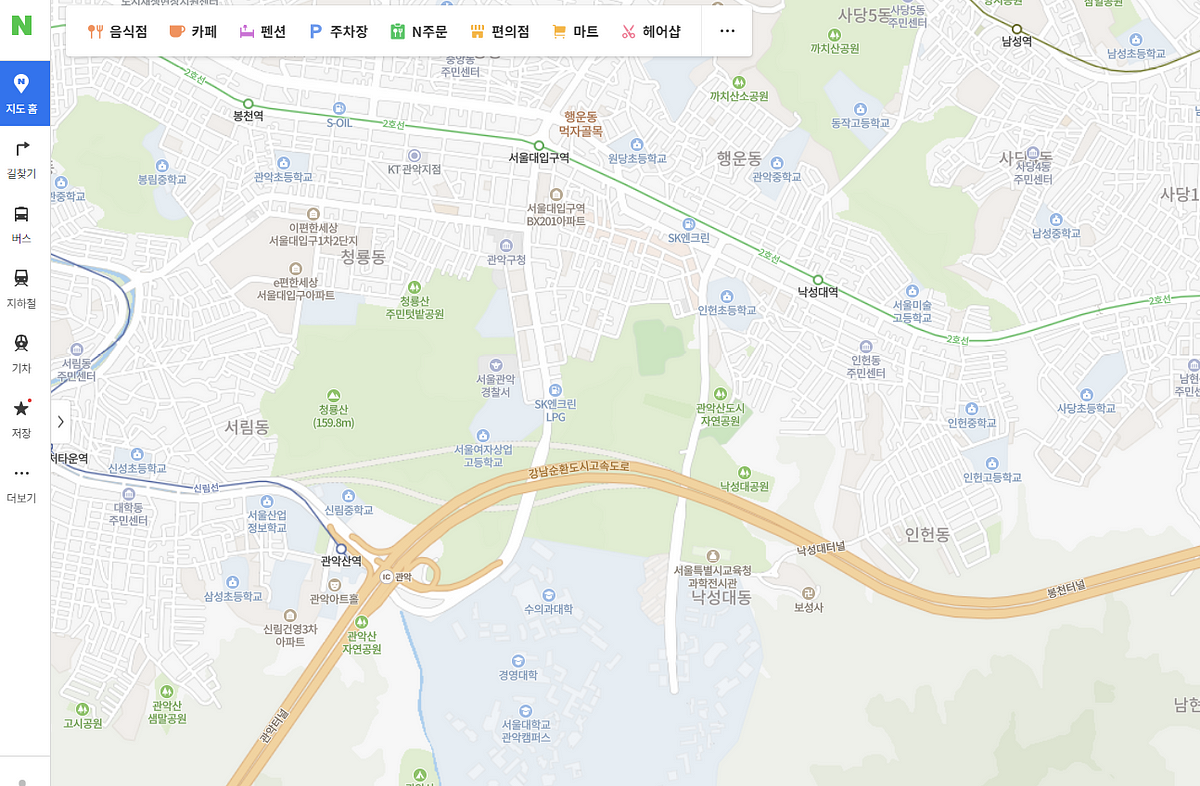Filter map by 카페 cafes

pos(193,31)
